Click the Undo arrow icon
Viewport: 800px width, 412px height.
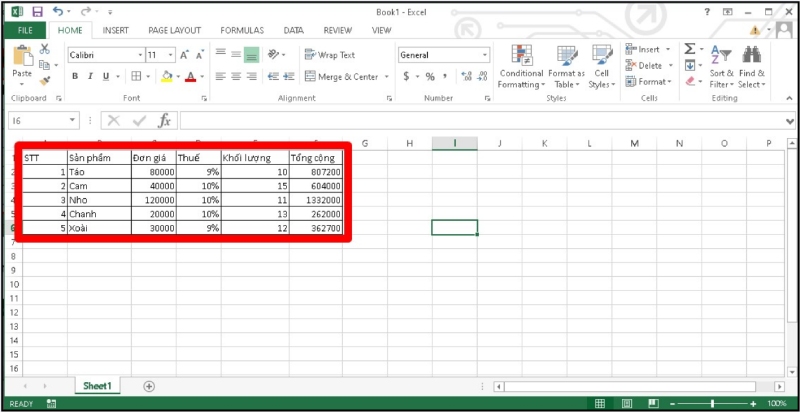[x=58, y=11]
